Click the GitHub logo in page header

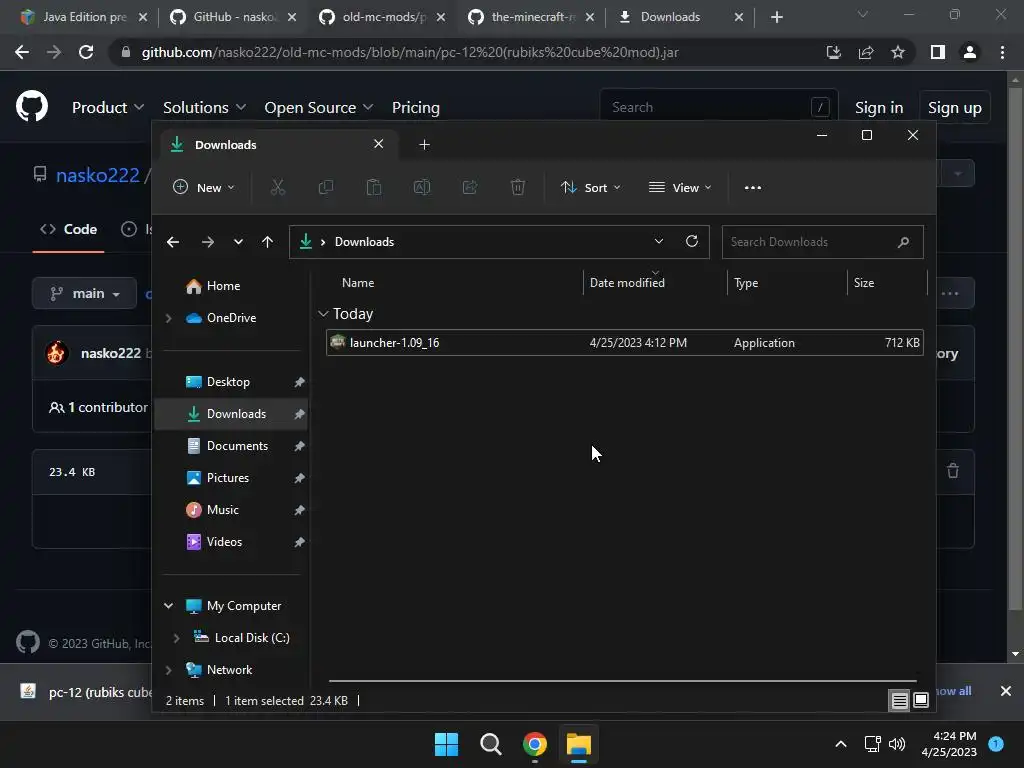tap(32, 107)
